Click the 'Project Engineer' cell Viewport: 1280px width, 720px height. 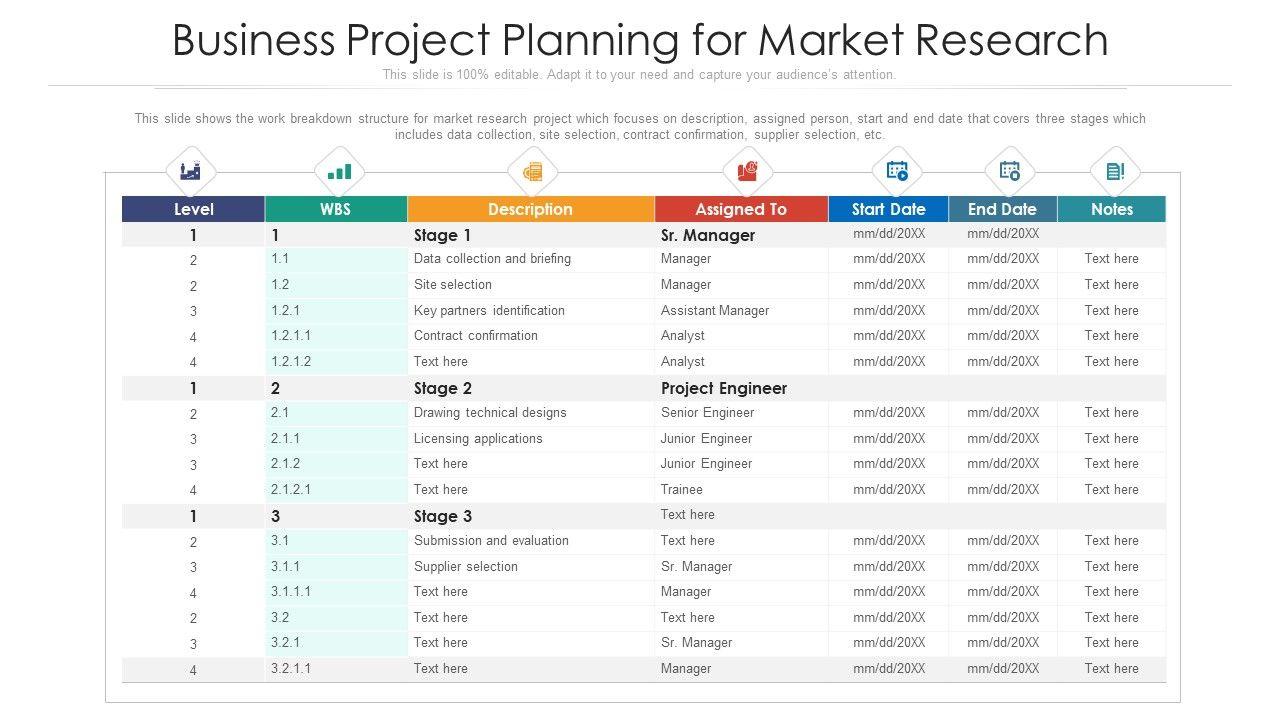(x=724, y=388)
